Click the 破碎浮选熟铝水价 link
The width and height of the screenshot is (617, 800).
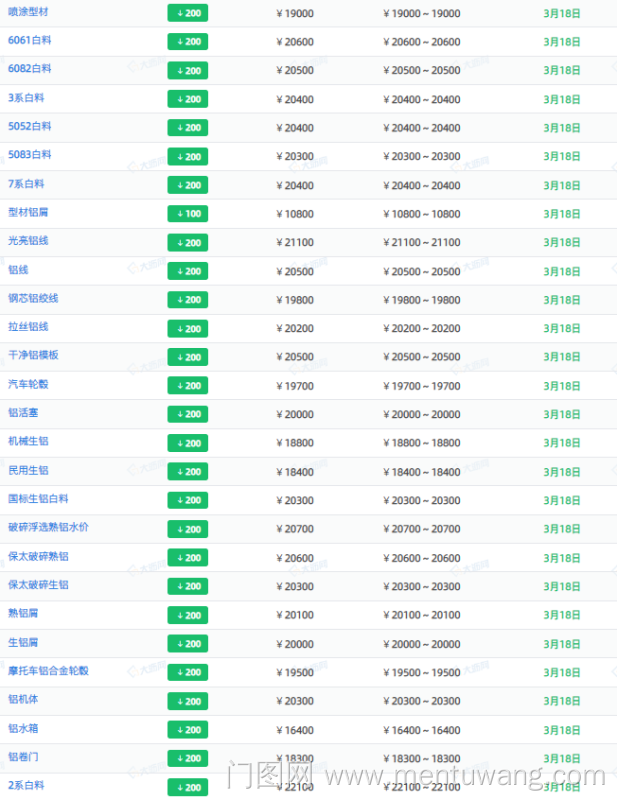pos(48,527)
